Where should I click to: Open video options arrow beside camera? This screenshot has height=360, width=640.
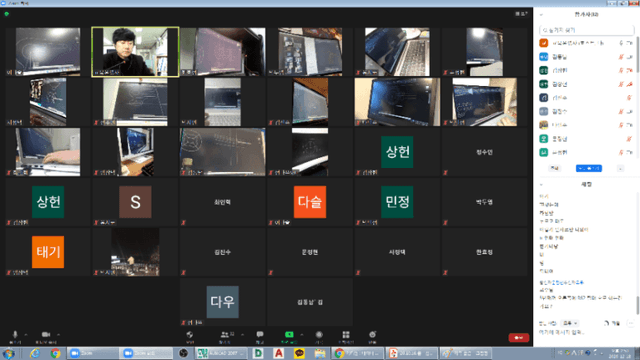tap(58, 335)
